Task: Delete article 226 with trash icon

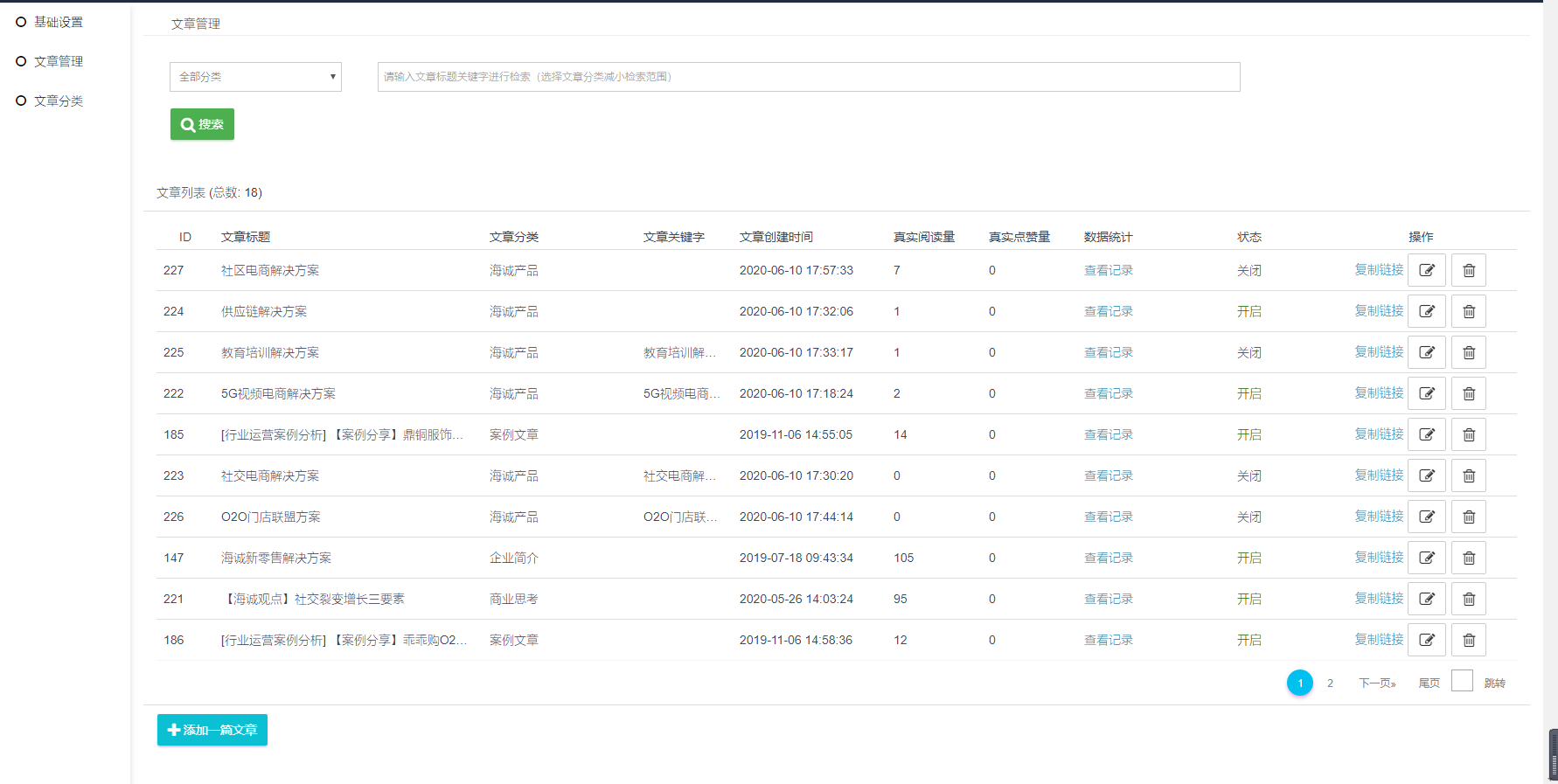Action: (x=1468, y=517)
